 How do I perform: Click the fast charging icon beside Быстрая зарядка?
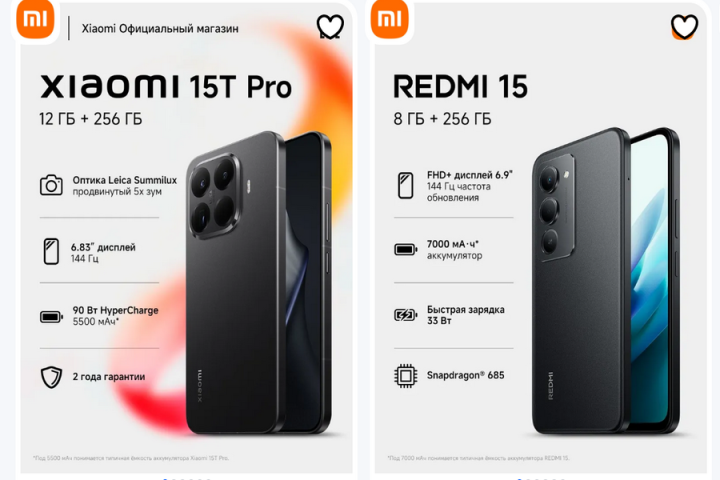click(405, 315)
